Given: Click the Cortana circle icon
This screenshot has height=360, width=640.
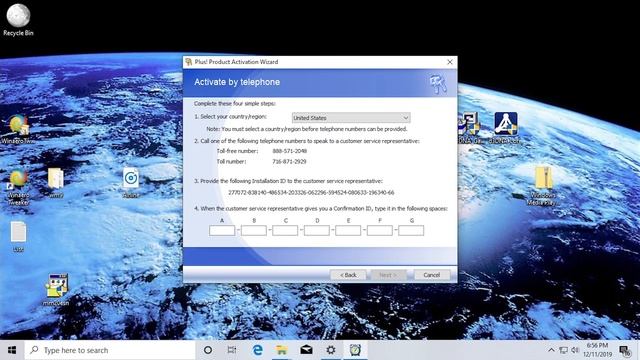Looking at the screenshot, I should pos(208,350).
